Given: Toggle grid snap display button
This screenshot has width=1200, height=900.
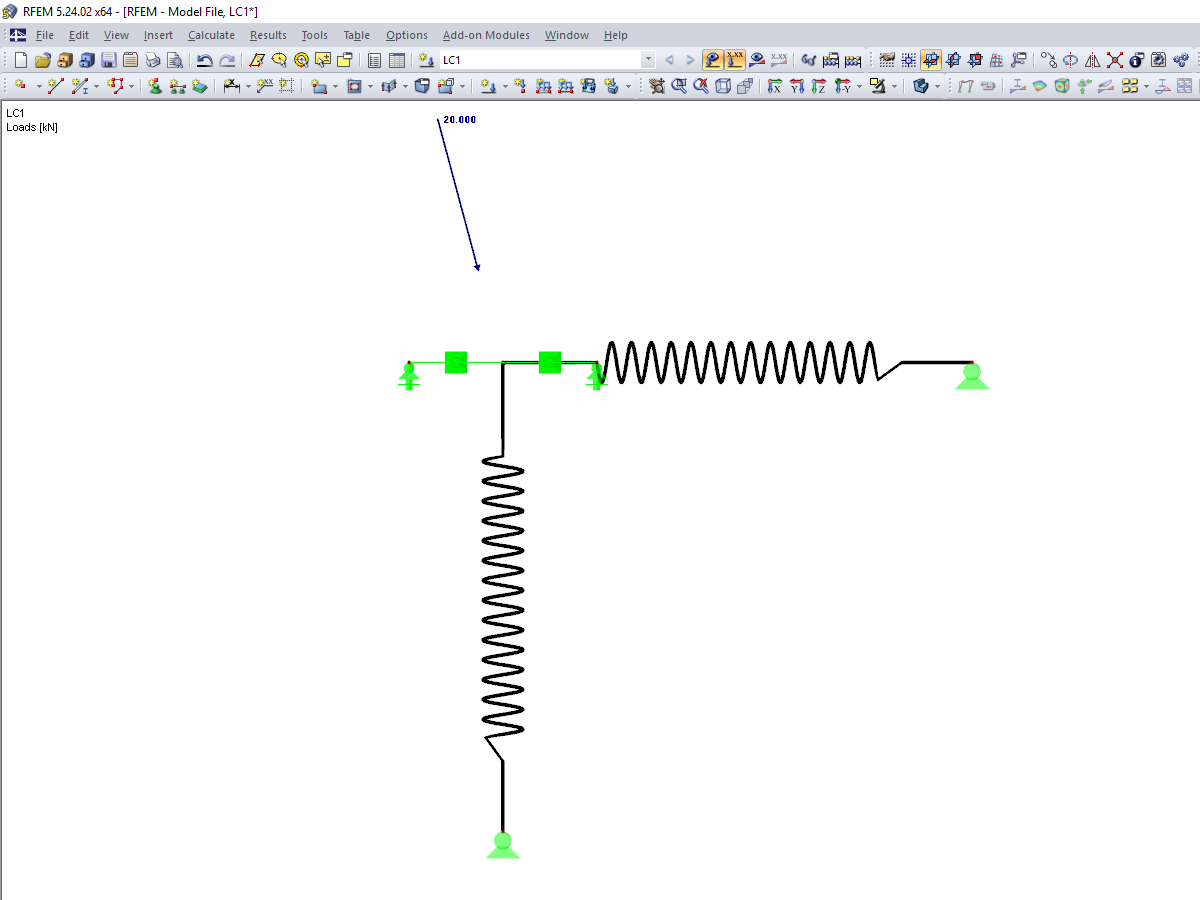Looking at the screenshot, I should (x=886, y=60).
